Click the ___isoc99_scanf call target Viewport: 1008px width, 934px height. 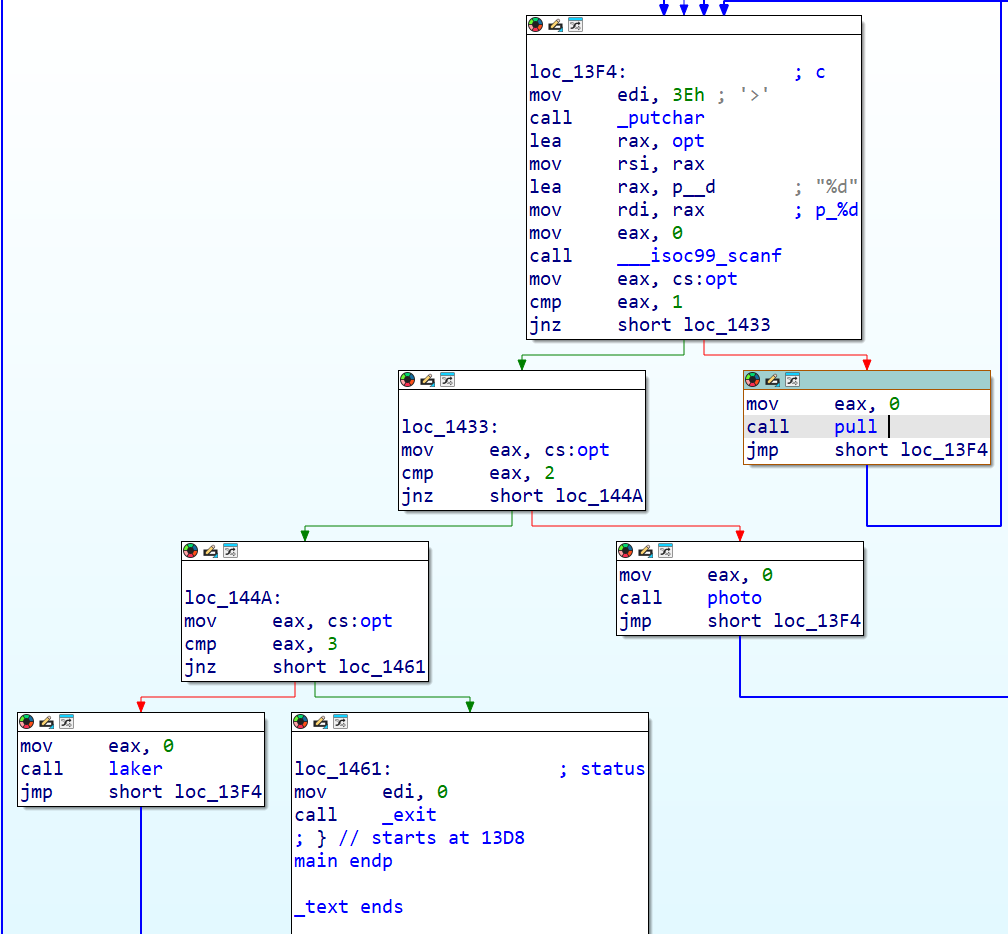(699, 256)
